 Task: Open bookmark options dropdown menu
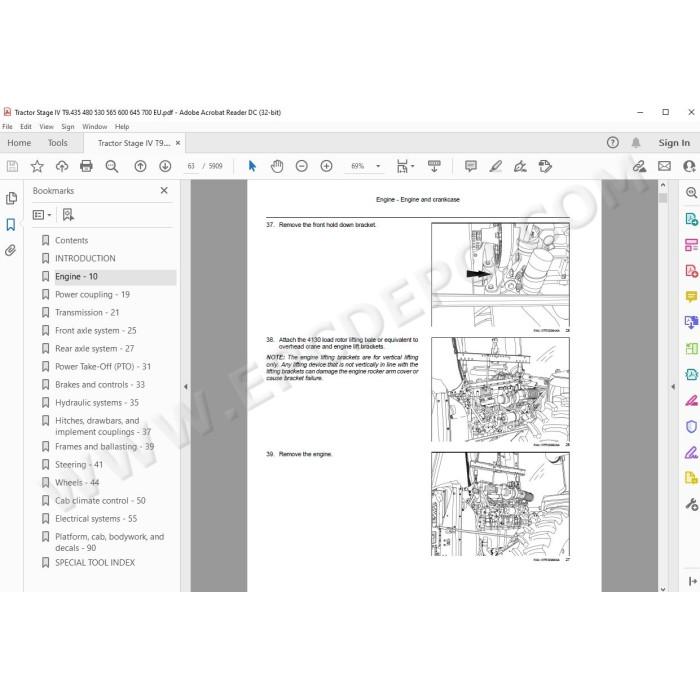[42, 215]
